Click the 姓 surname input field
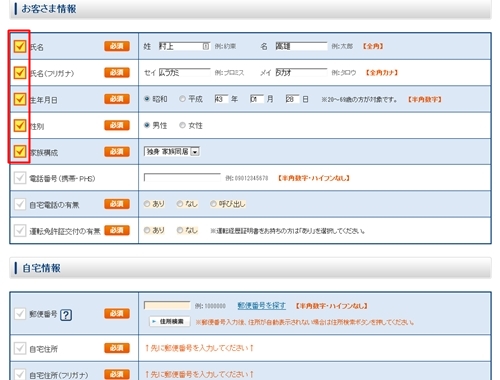Viewport: 500px width, 380px height. pos(184,46)
